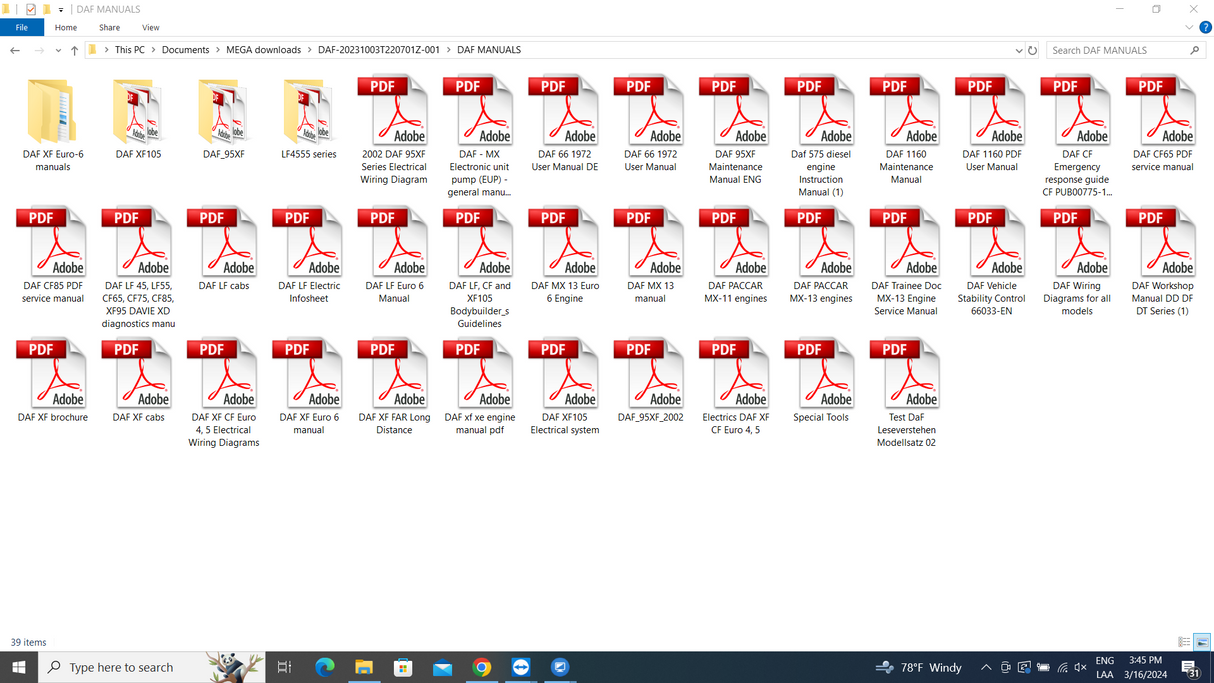Viewport: 1214px width, 683px height.
Task: Switch to the View ribbon tab
Action: tap(150, 27)
